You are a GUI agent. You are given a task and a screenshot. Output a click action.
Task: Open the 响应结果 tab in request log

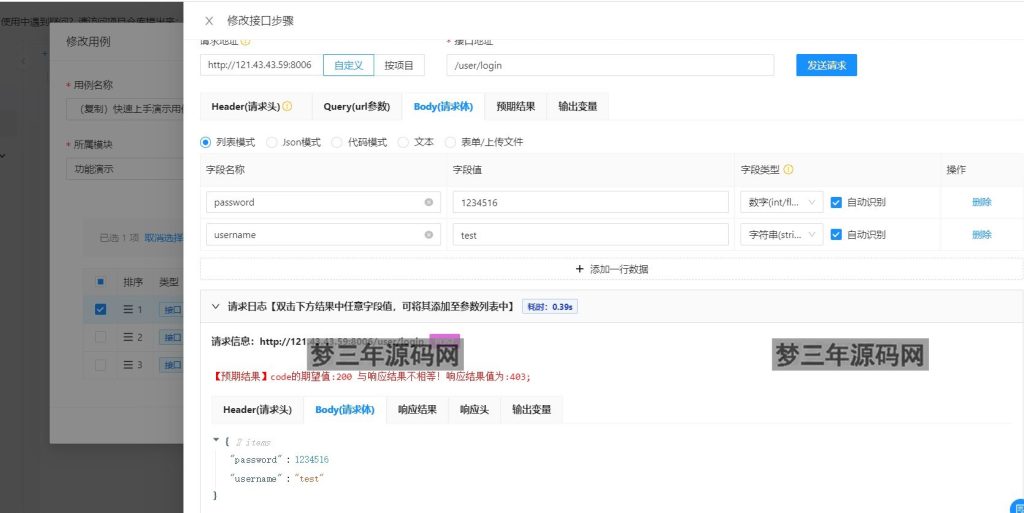417,410
